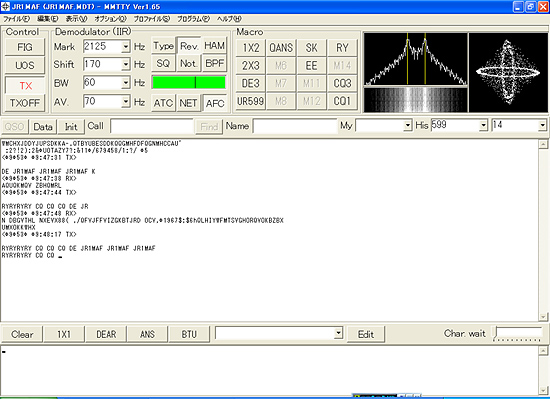Send the UR599 macro
This screenshot has height=399, width=550.
250,101
